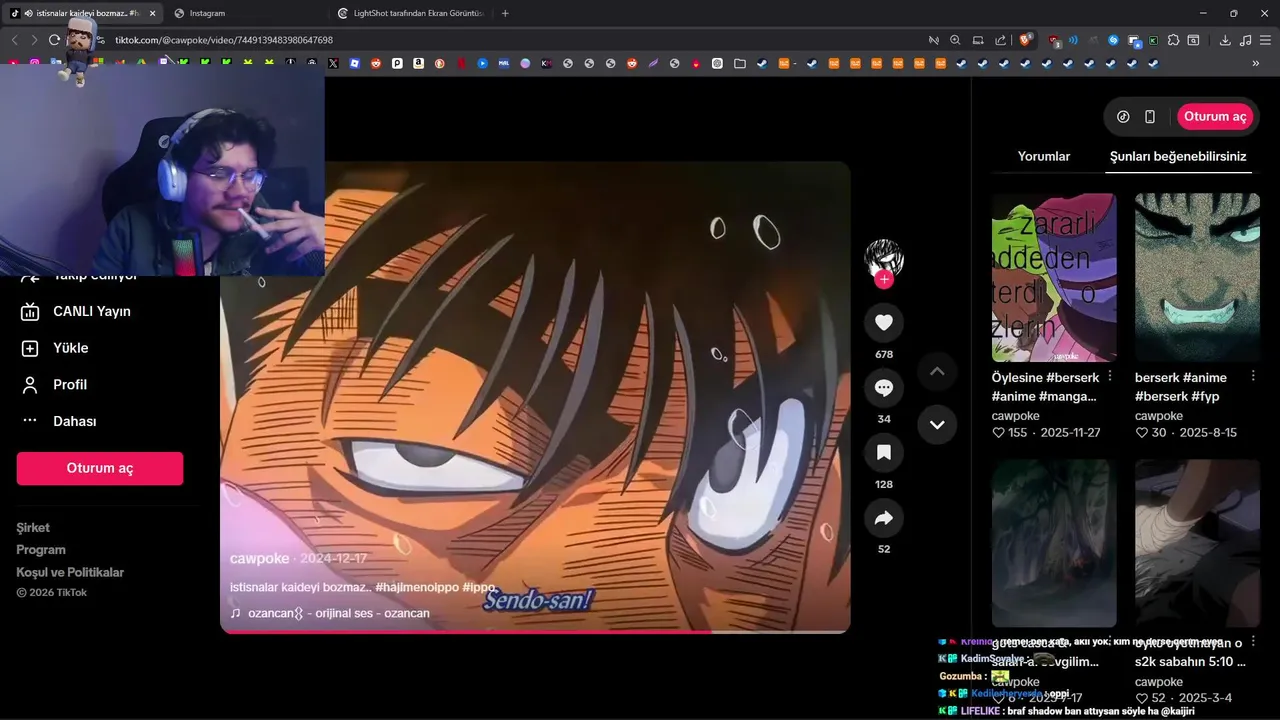Open the 'berserk #anime' green-eyed thumbnail
The height and width of the screenshot is (720, 1280).
coord(1197,277)
